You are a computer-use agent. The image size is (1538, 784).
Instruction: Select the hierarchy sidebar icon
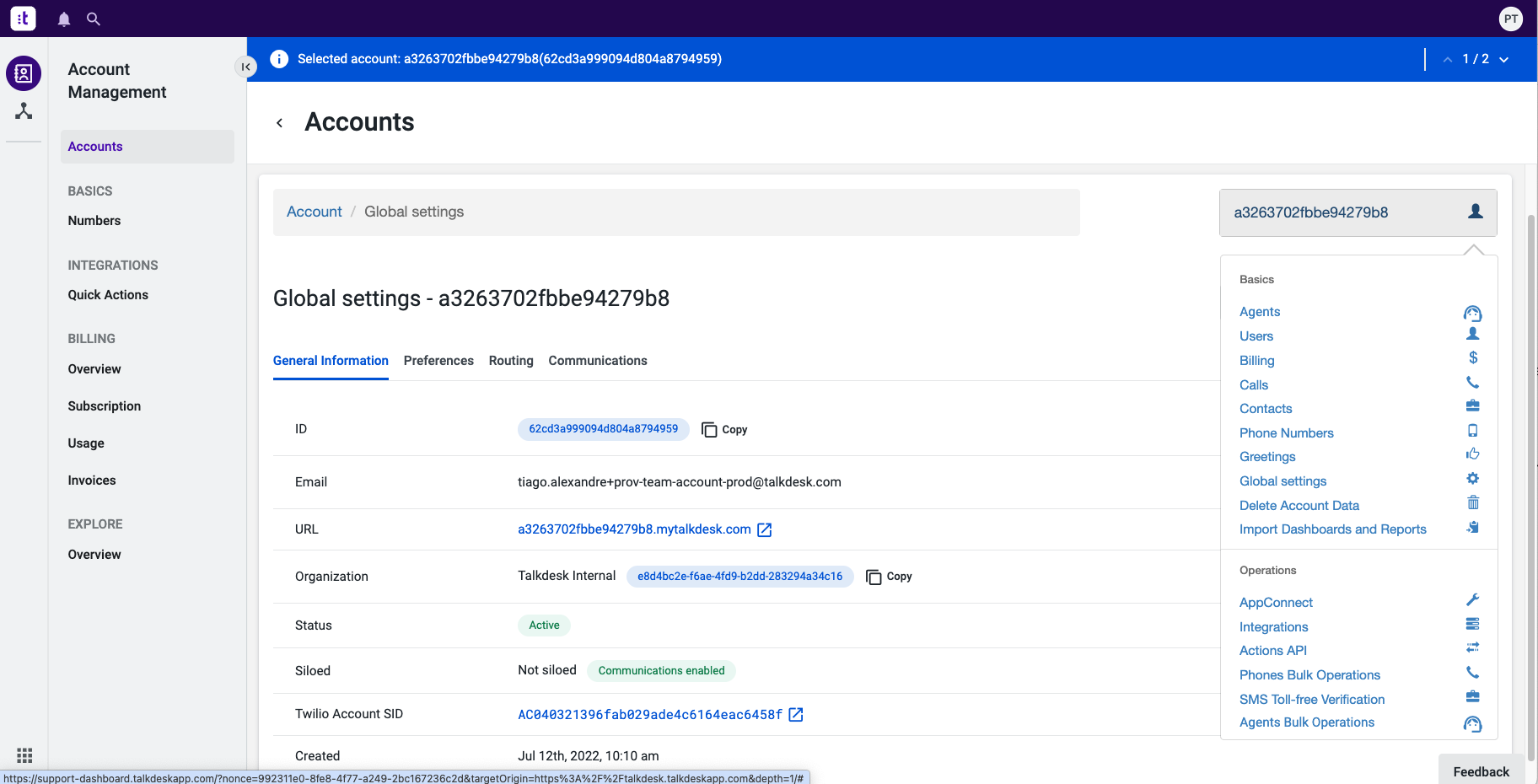coord(24,111)
